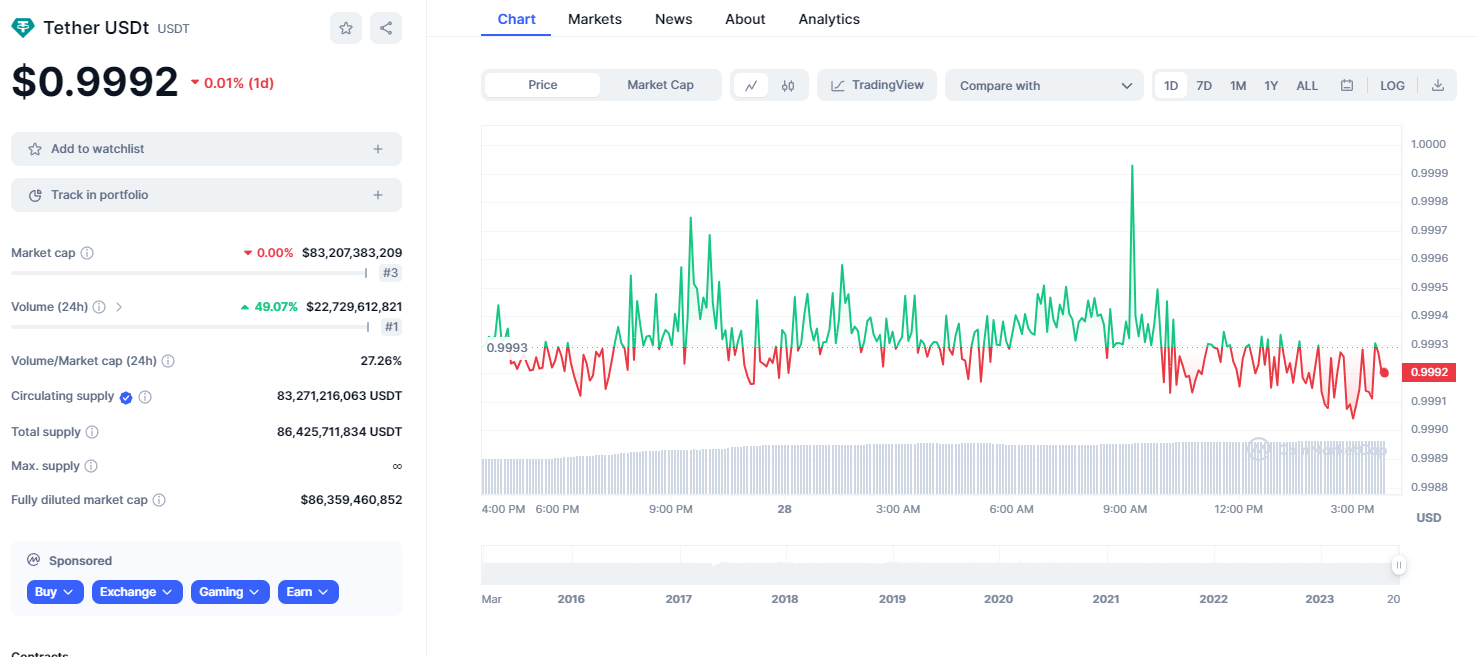Click the timeline range slider handle
Screen dimensions: 1476x657
click(1398, 566)
